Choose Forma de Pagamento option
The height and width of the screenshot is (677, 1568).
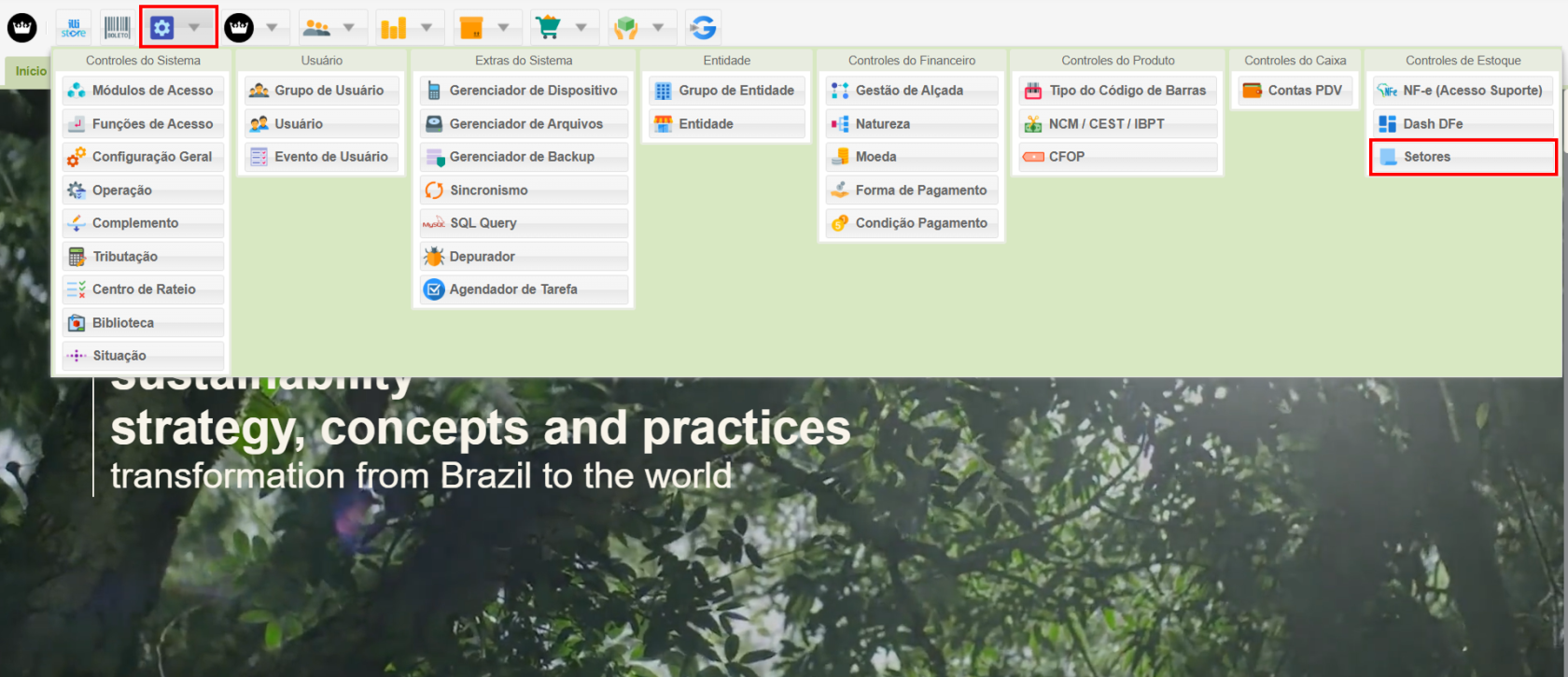[911, 190]
